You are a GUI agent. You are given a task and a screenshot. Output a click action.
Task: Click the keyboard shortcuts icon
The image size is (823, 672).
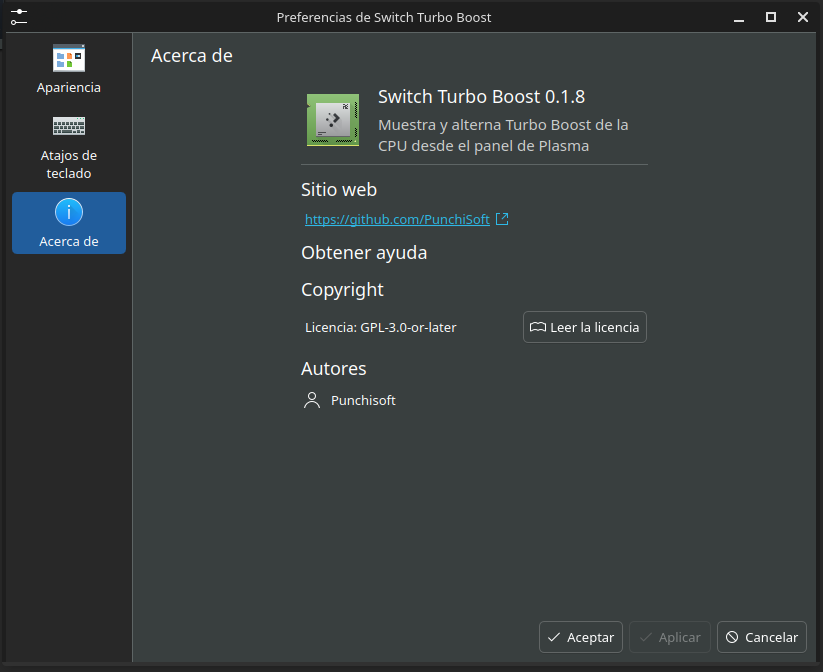69,126
